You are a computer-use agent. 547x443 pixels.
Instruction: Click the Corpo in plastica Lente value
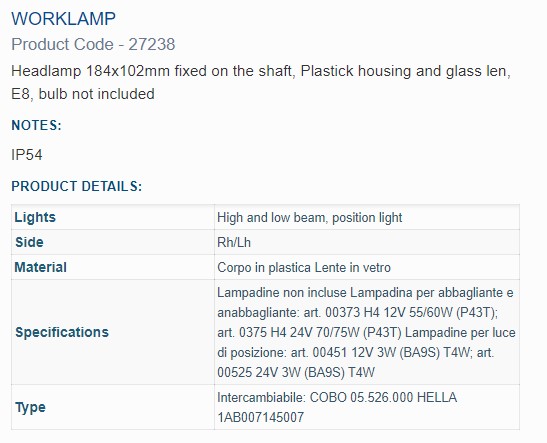pyautogui.click(x=304, y=268)
